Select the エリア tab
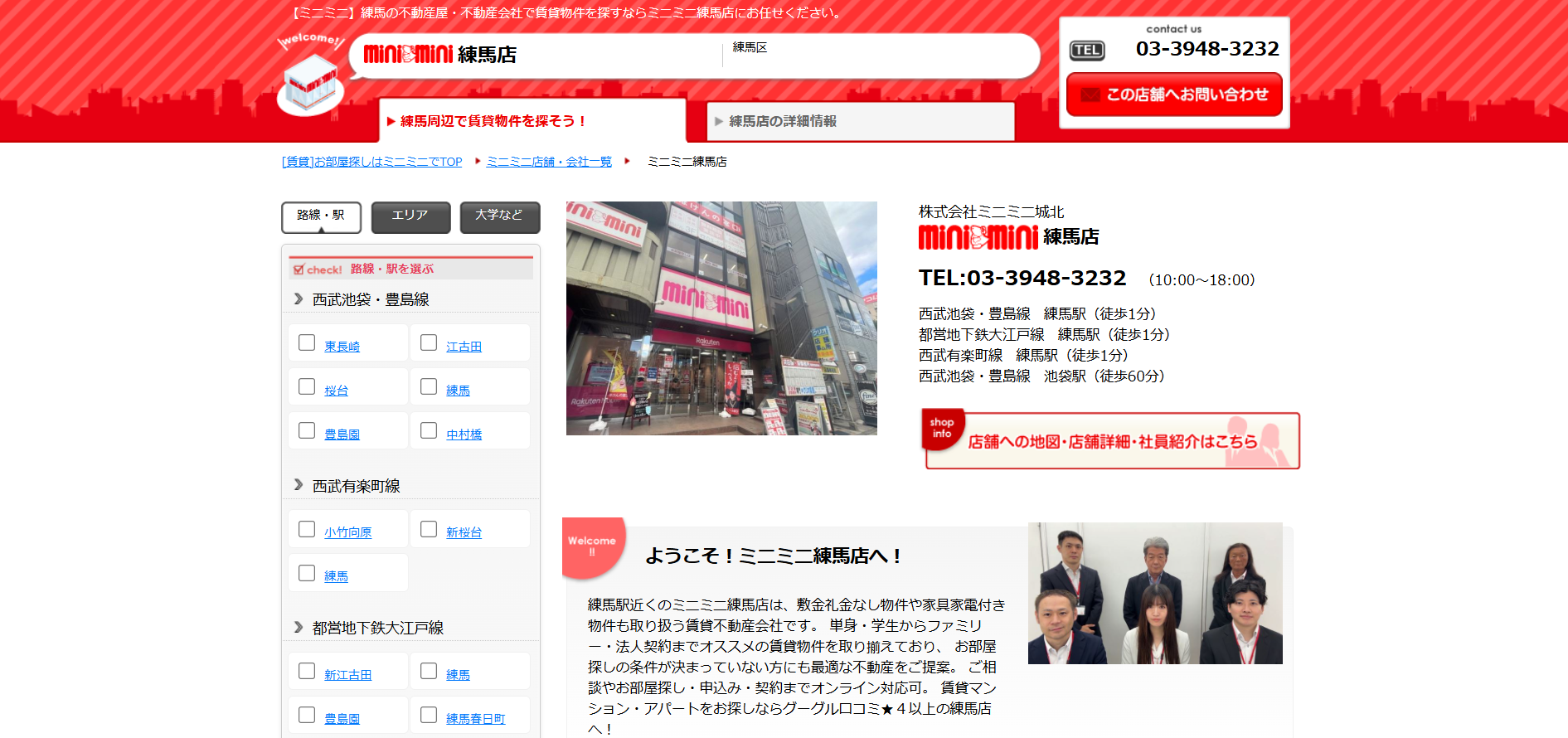1568x738 pixels. (410, 216)
